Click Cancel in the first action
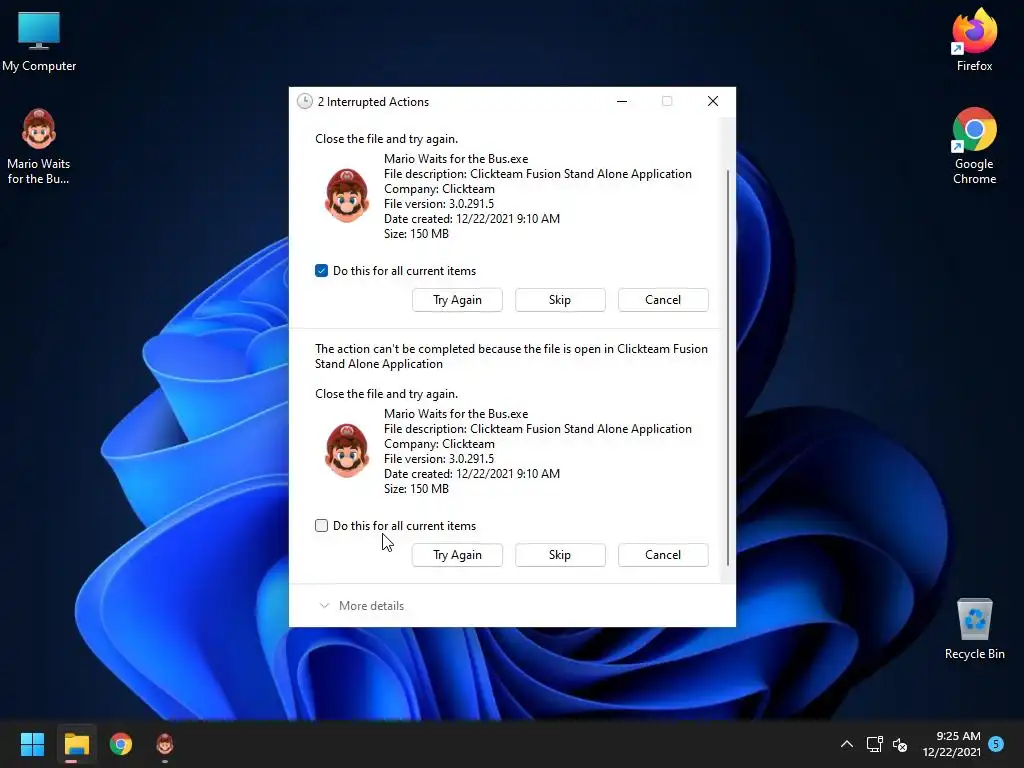The height and width of the screenshot is (768, 1024). pyautogui.click(x=663, y=300)
